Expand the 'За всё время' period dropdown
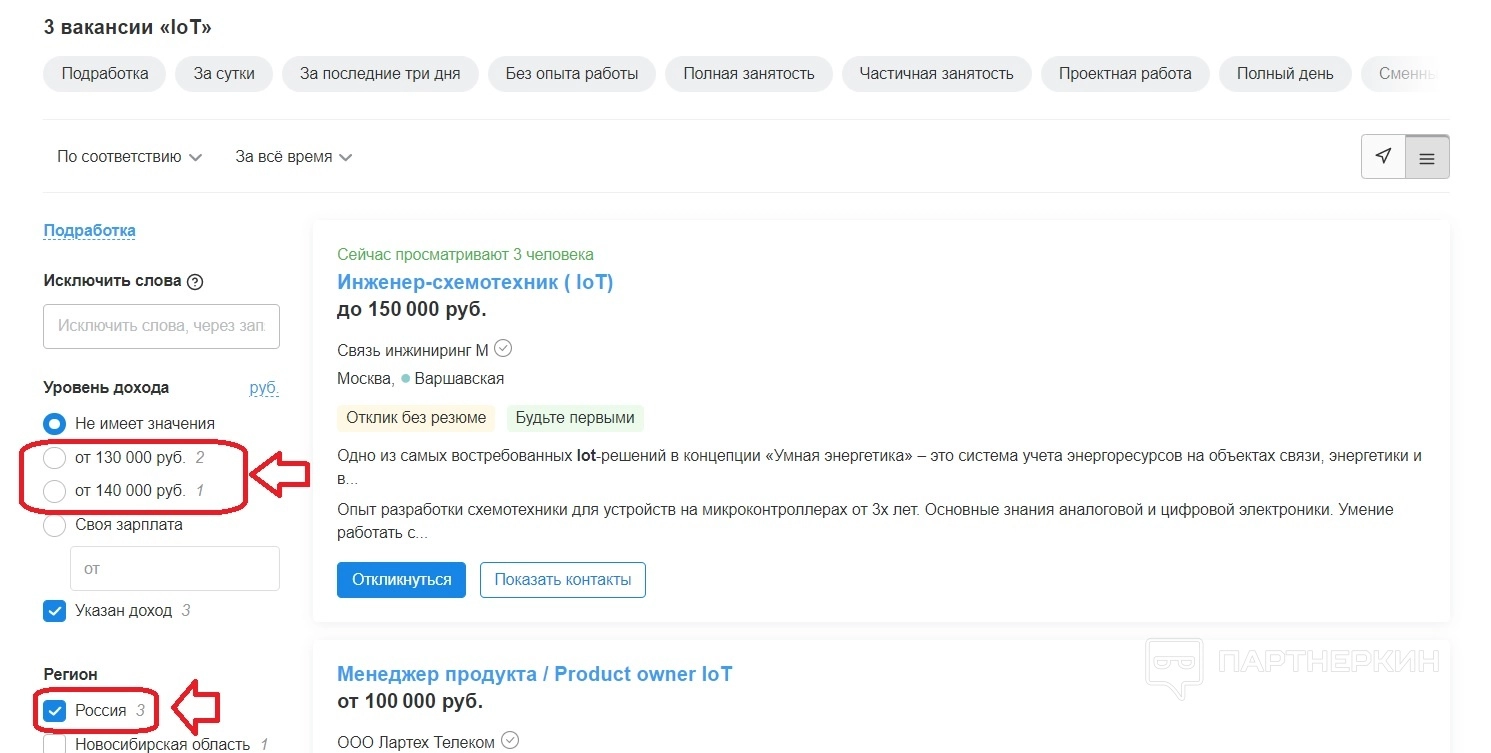Screen dimensions: 1491x753 coord(293,157)
